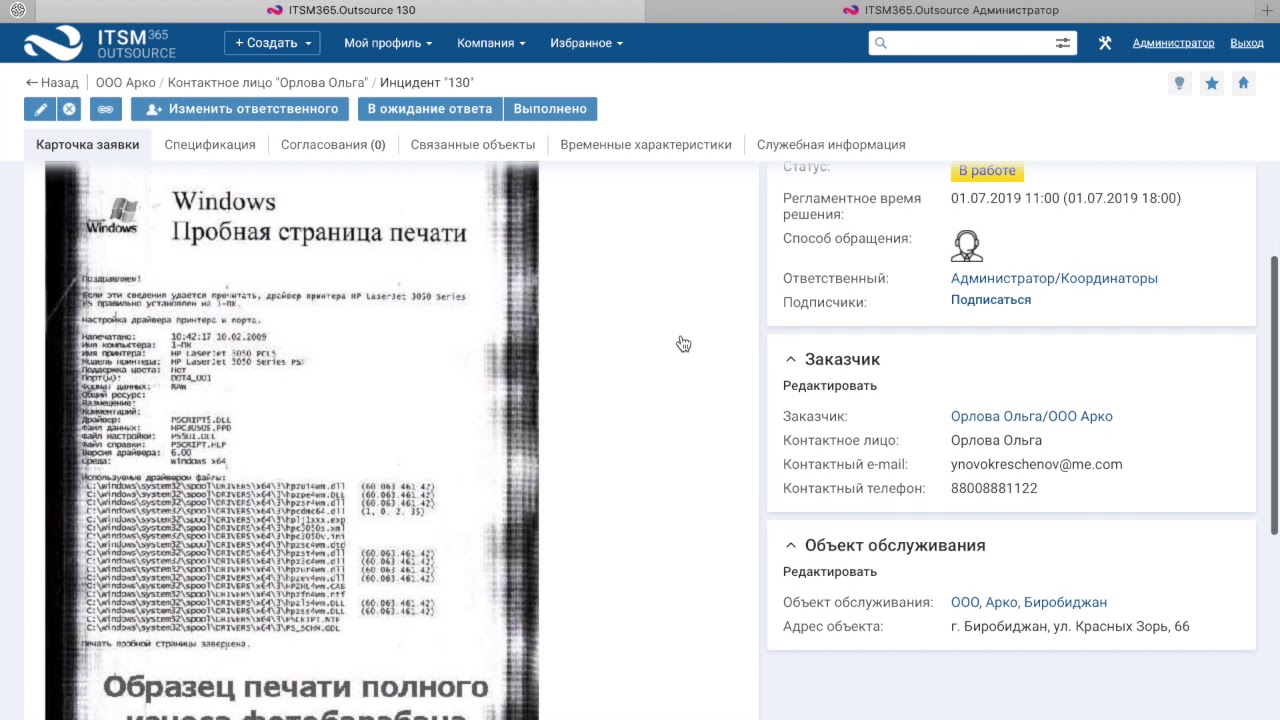Open the Создать dropdown

272,43
